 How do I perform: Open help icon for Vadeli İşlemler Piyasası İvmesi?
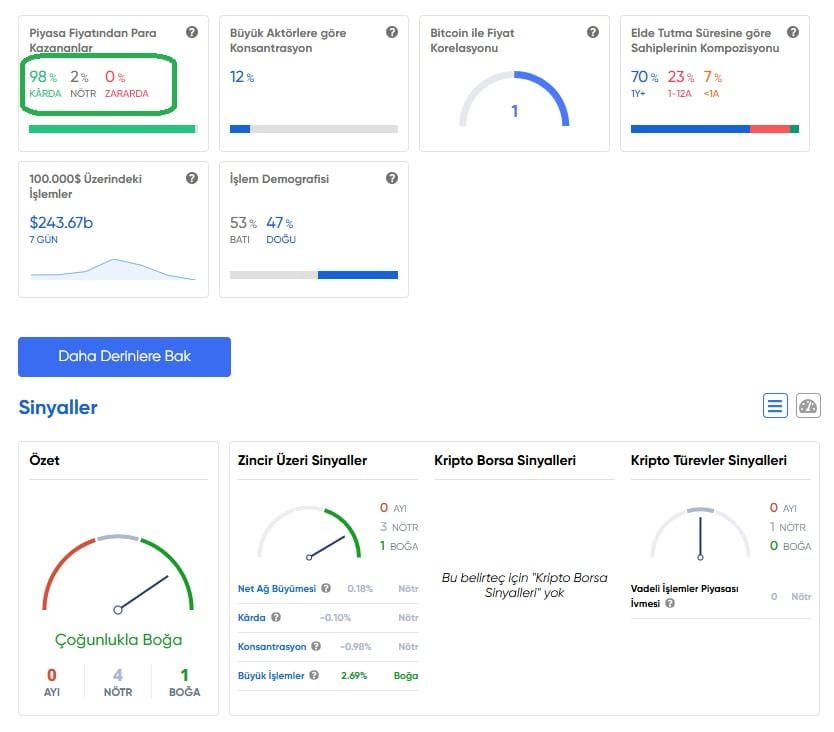(x=670, y=603)
